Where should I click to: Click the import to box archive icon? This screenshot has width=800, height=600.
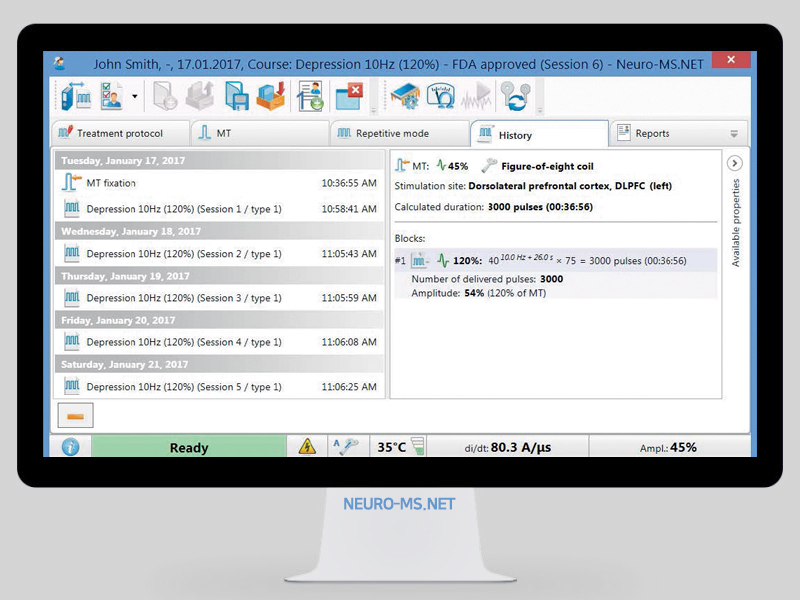tap(271, 97)
